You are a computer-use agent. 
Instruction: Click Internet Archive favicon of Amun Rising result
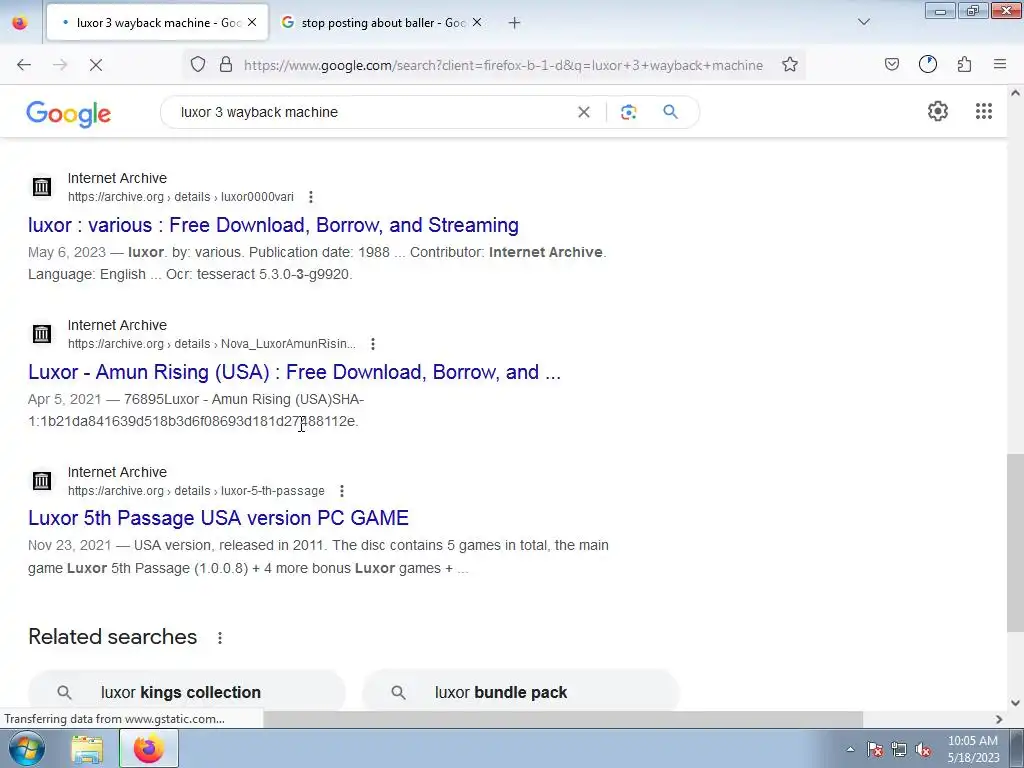tap(42, 334)
